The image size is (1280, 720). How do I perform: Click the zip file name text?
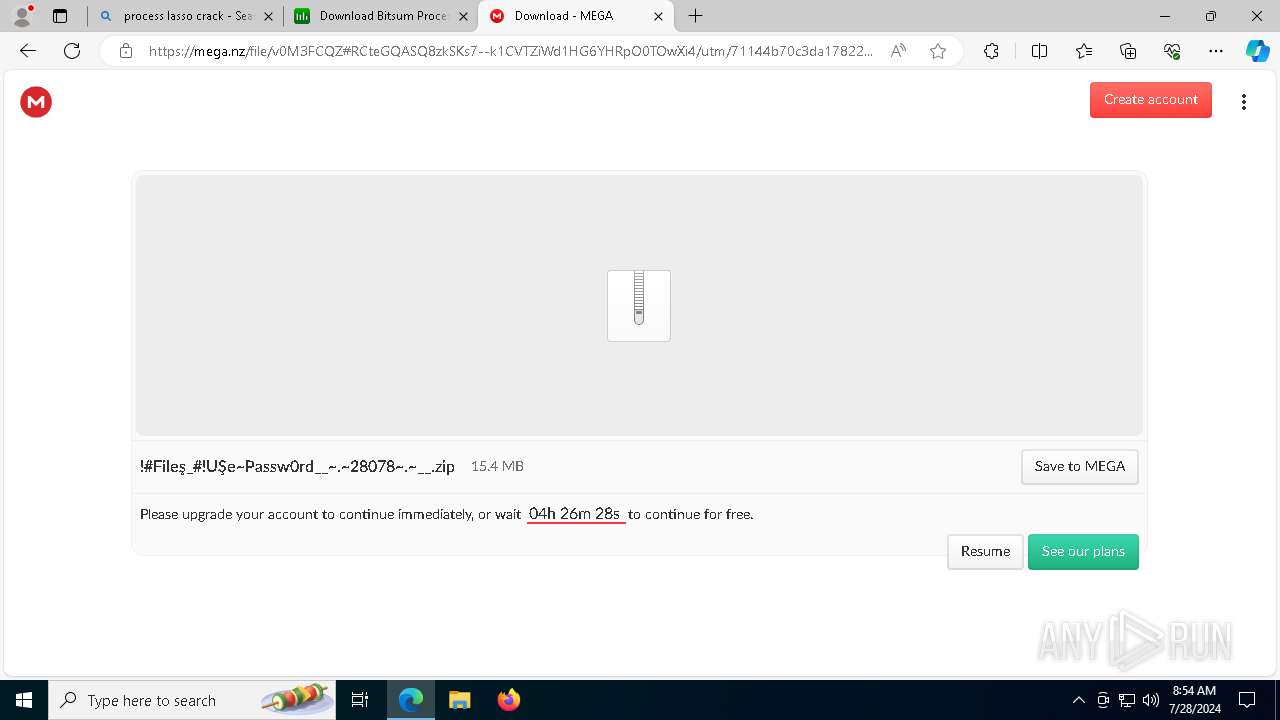[x=298, y=467]
